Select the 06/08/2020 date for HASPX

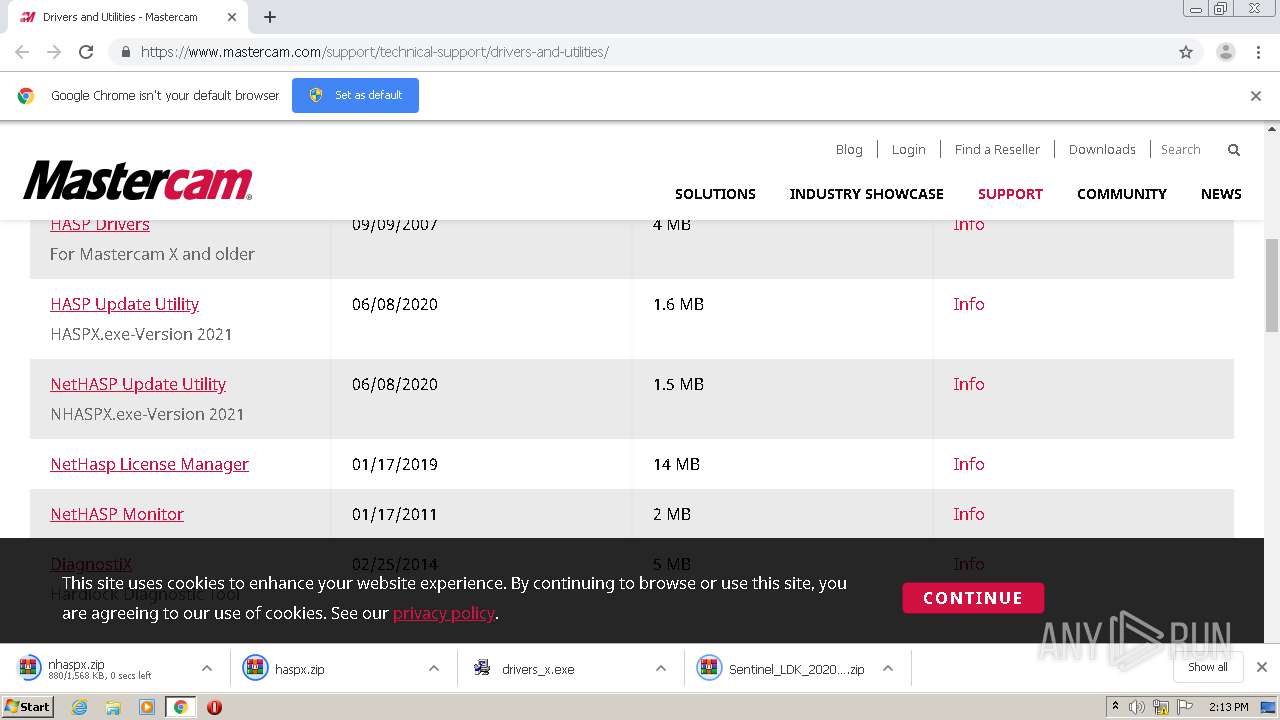(x=395, y=304)
